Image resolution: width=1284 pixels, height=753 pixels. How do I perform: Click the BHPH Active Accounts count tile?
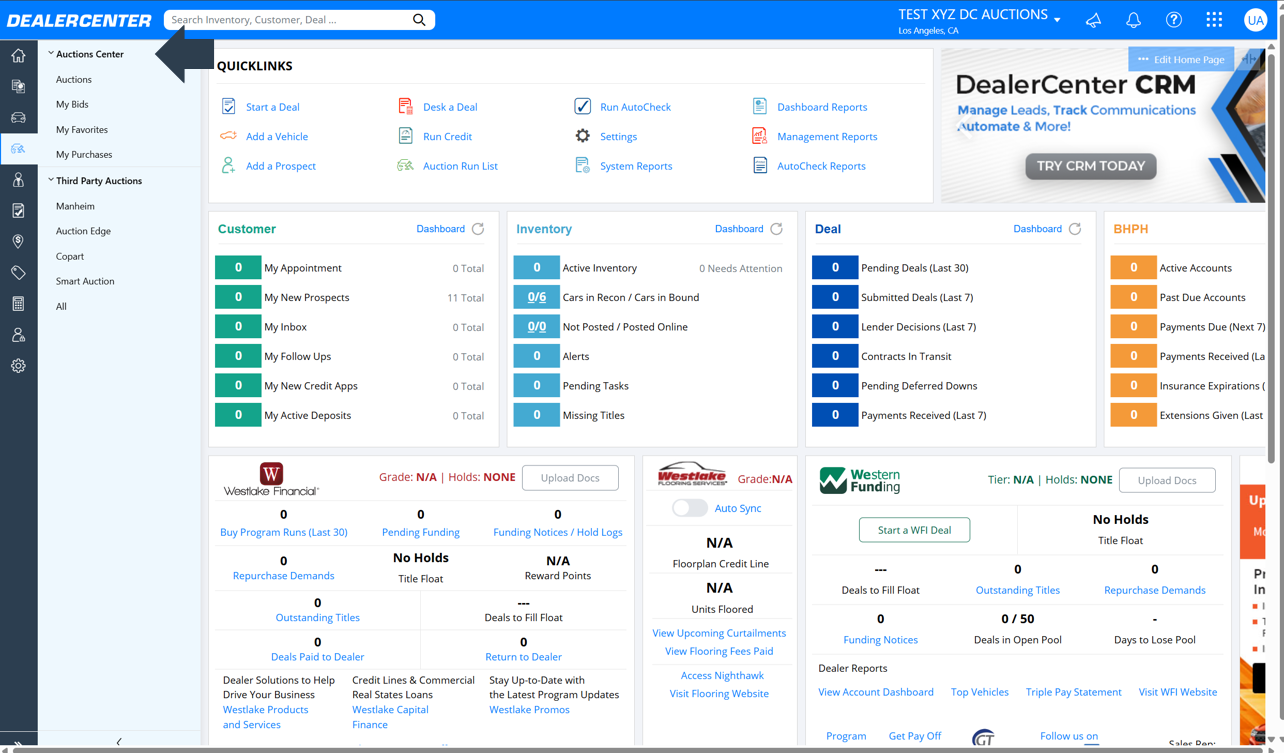[1133, 268]
